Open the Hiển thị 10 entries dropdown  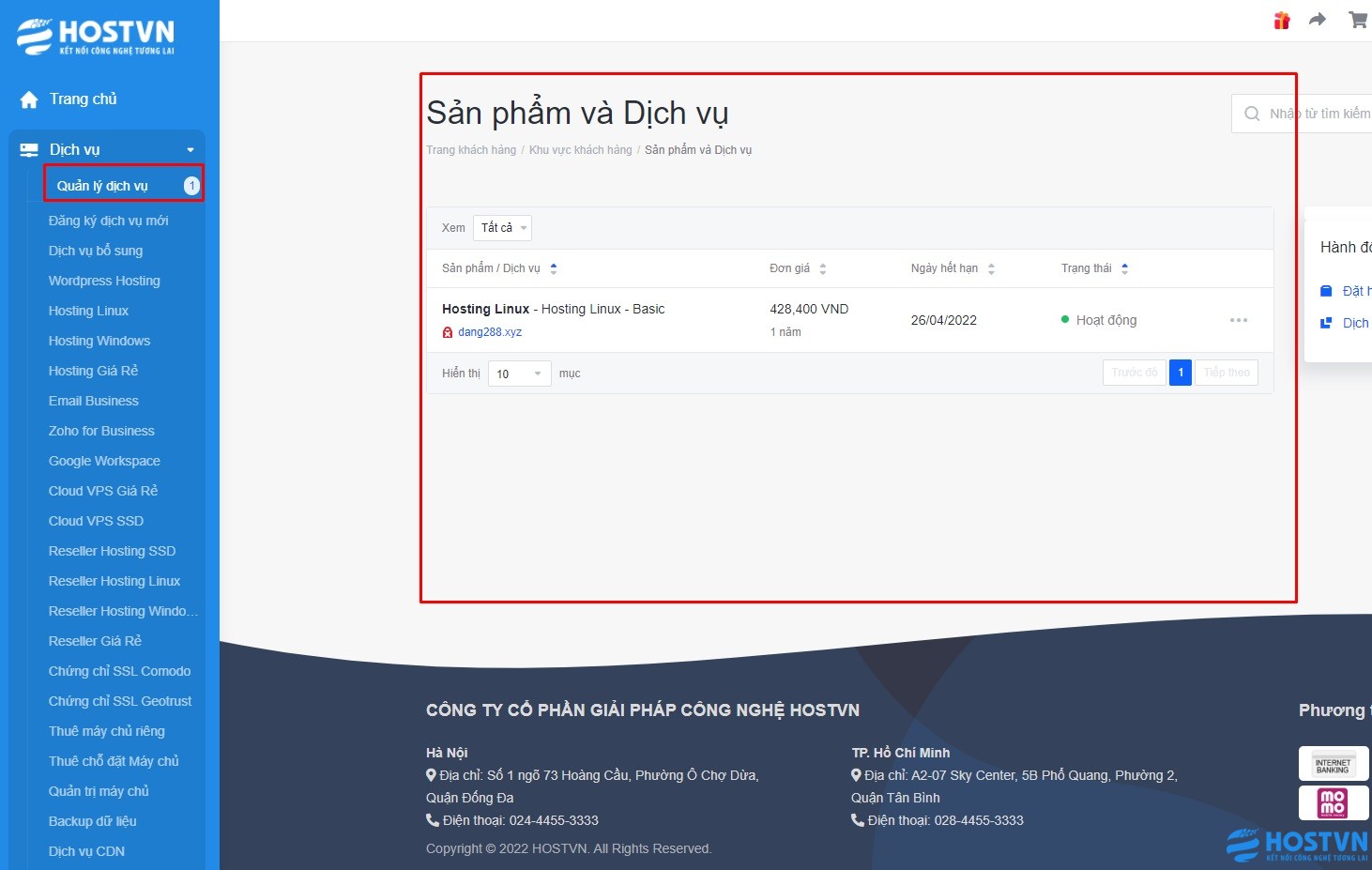coord(520,374)
